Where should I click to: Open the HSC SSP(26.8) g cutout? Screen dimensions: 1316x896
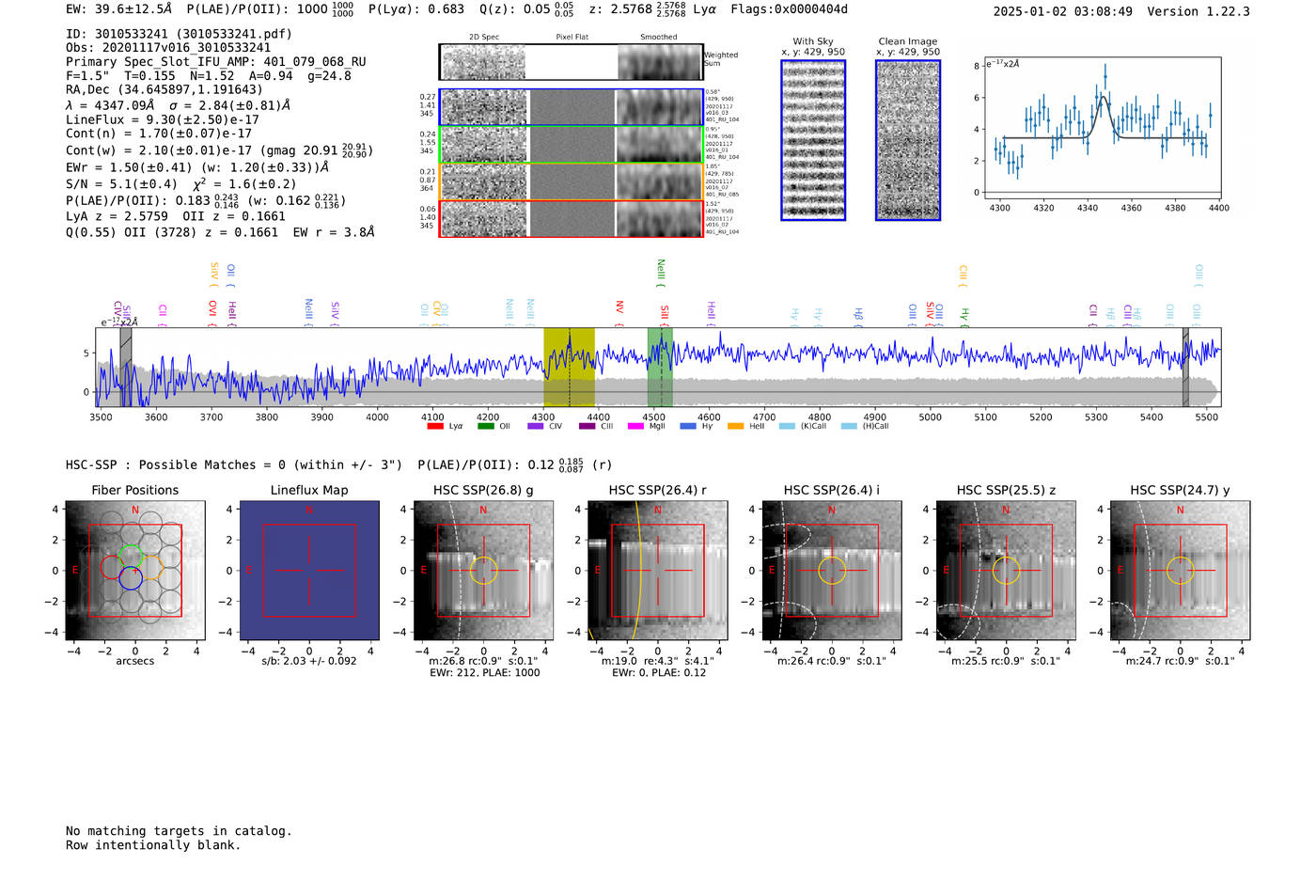click(x=483, y=571)
